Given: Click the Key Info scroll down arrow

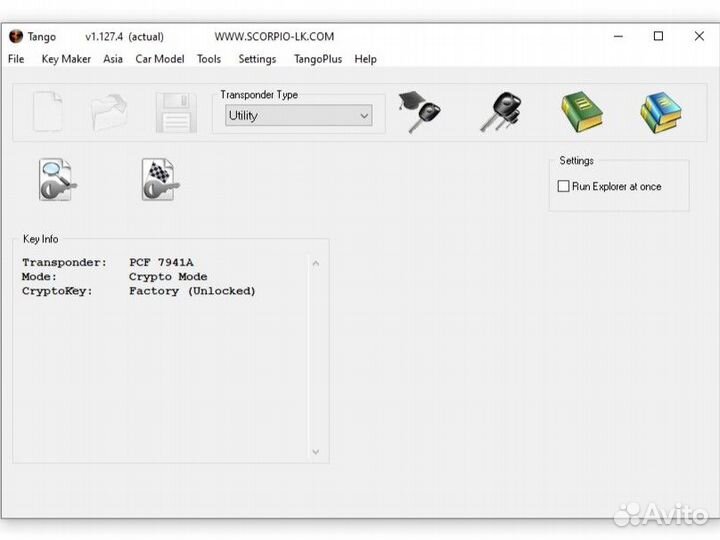Looking at the screenshot, I should point(316,452).
